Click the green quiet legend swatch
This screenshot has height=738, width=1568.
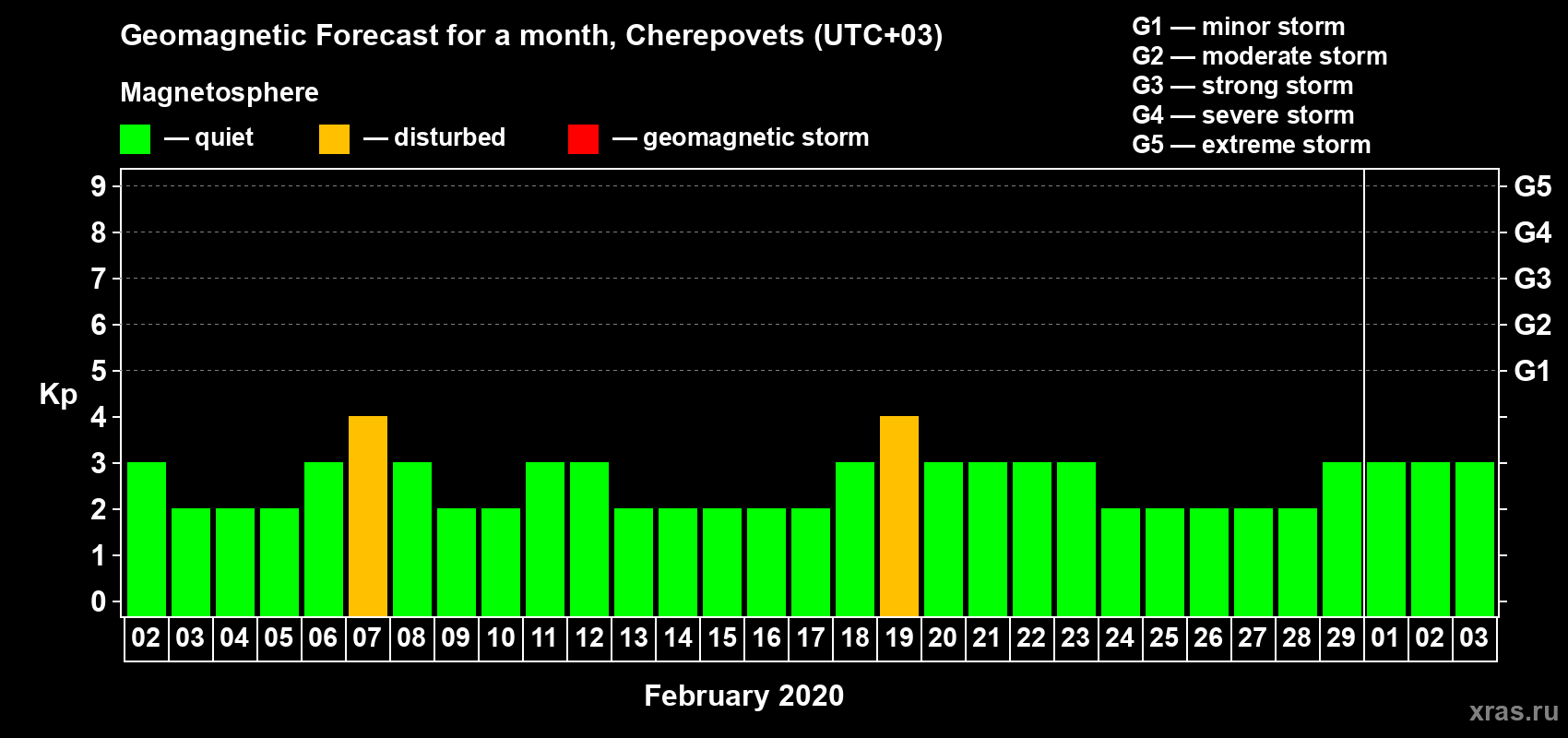pyautogui.click(x=135, y=139)
